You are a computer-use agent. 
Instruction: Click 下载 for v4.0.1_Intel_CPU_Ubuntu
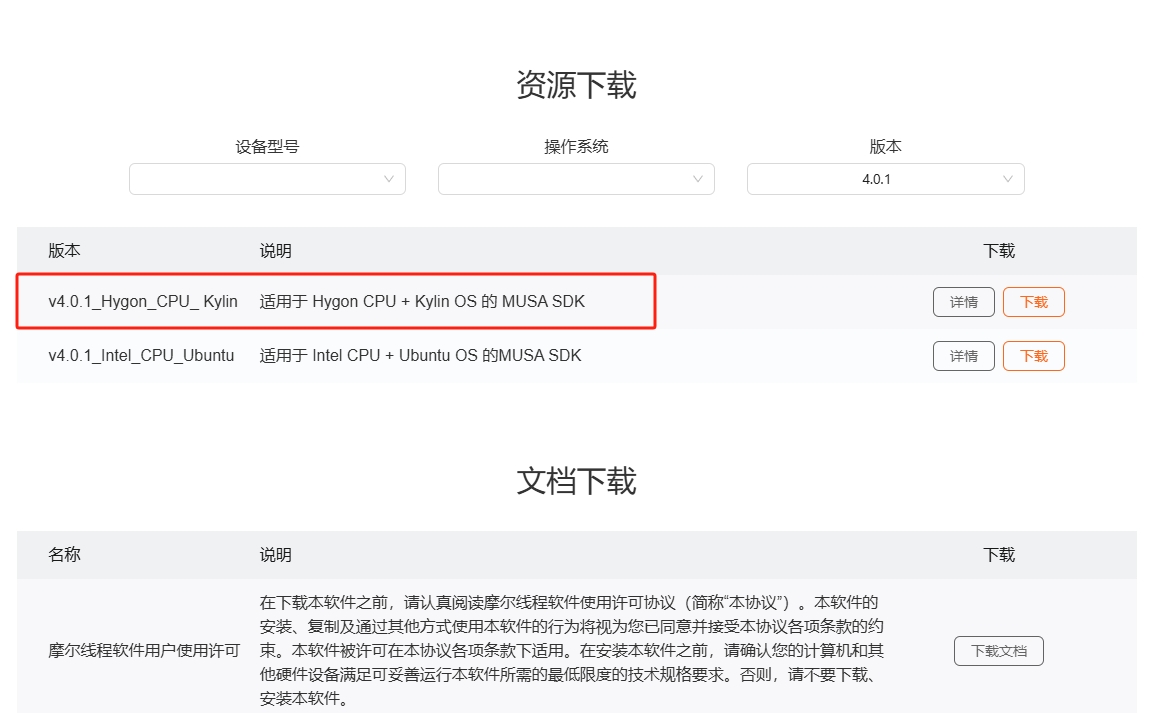point(1033,356)
